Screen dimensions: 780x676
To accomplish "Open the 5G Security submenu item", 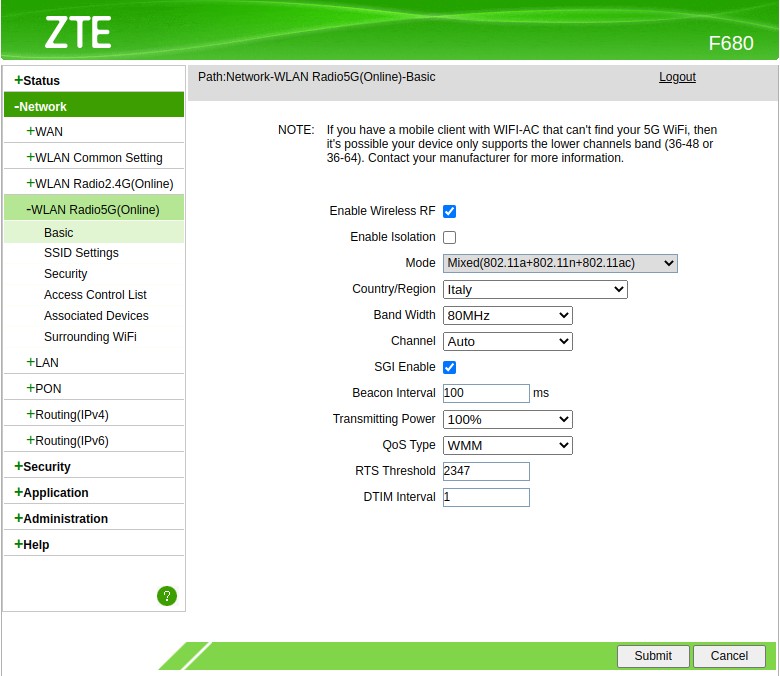I will (66, 274).
